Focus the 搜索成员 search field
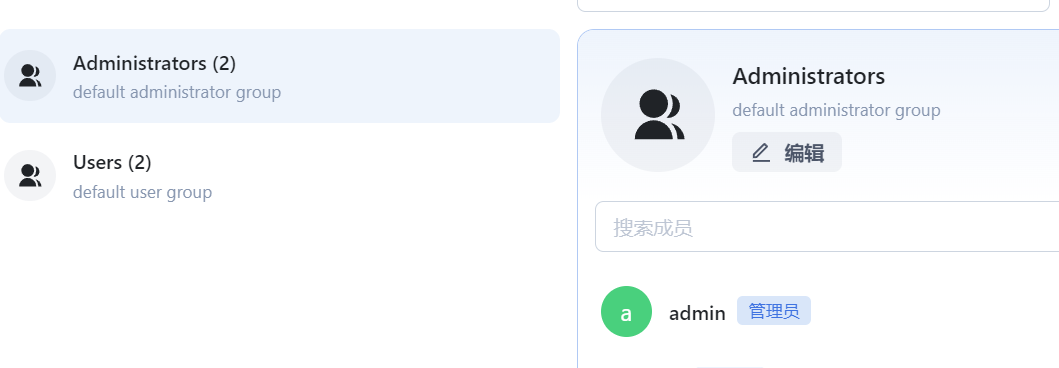Viewport: 1059px width, 368px height. pos(827,227)
